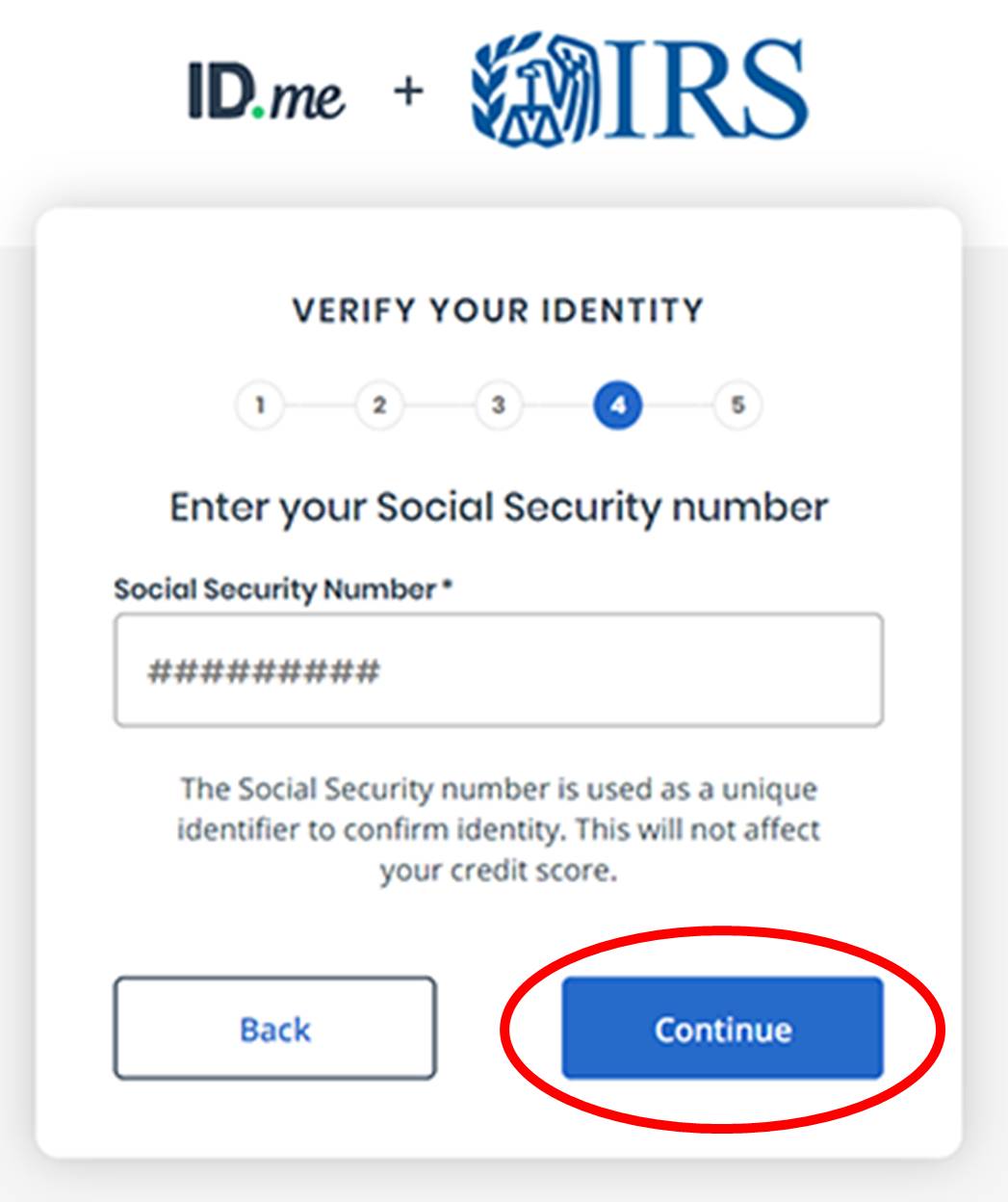Click the green dot in ID.me logo
Screen dimensions: 1008x1202
click(x=256, y=114)
